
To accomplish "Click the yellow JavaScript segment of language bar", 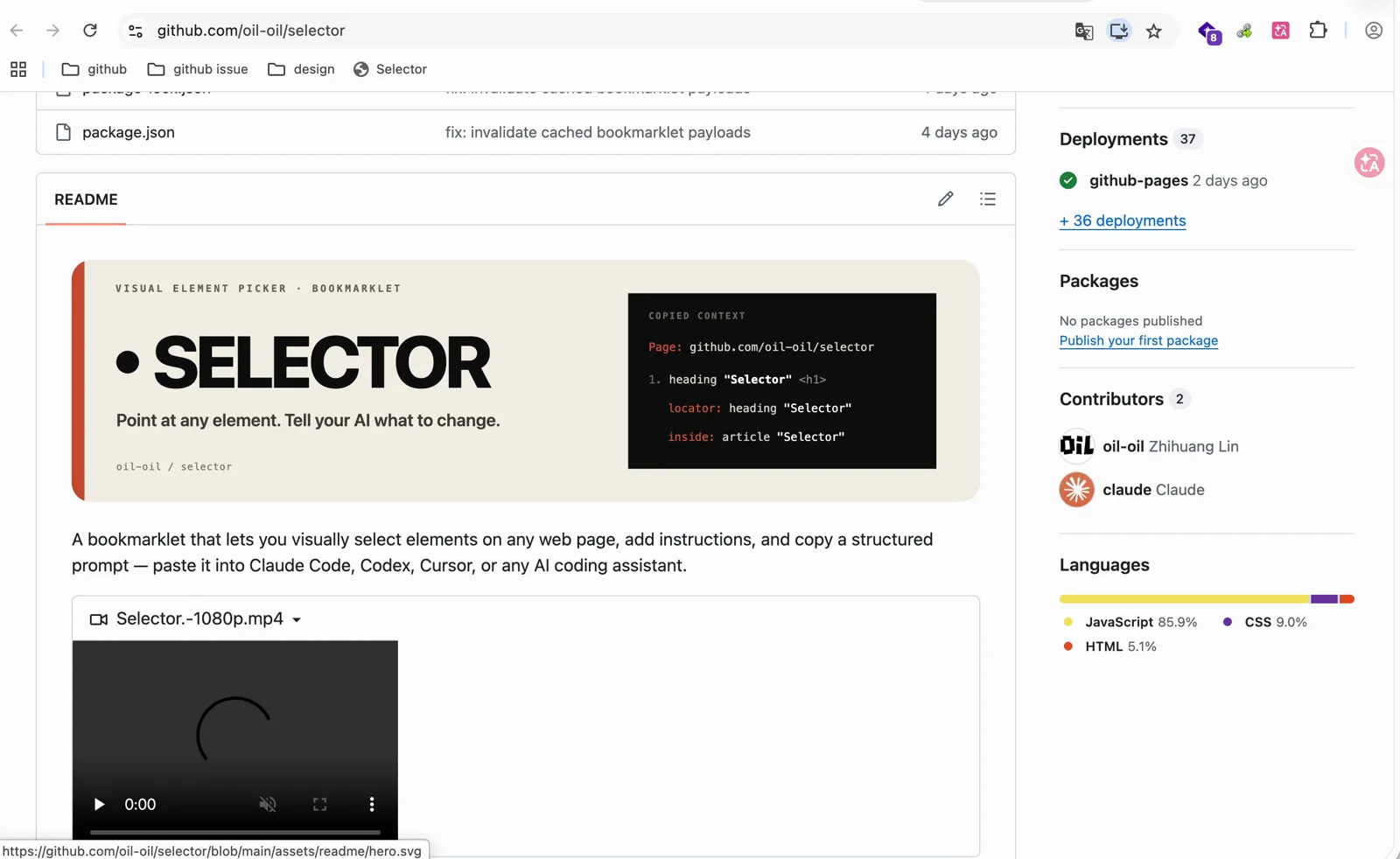I will point(1185,599).
